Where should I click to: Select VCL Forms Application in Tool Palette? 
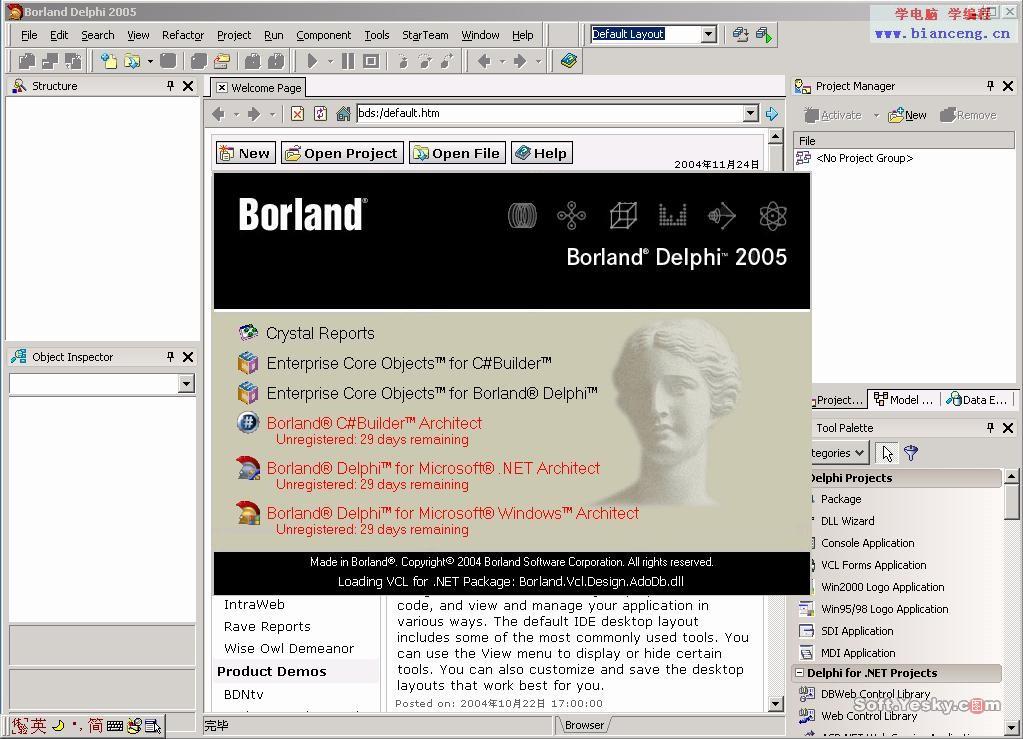click(873, 565)
